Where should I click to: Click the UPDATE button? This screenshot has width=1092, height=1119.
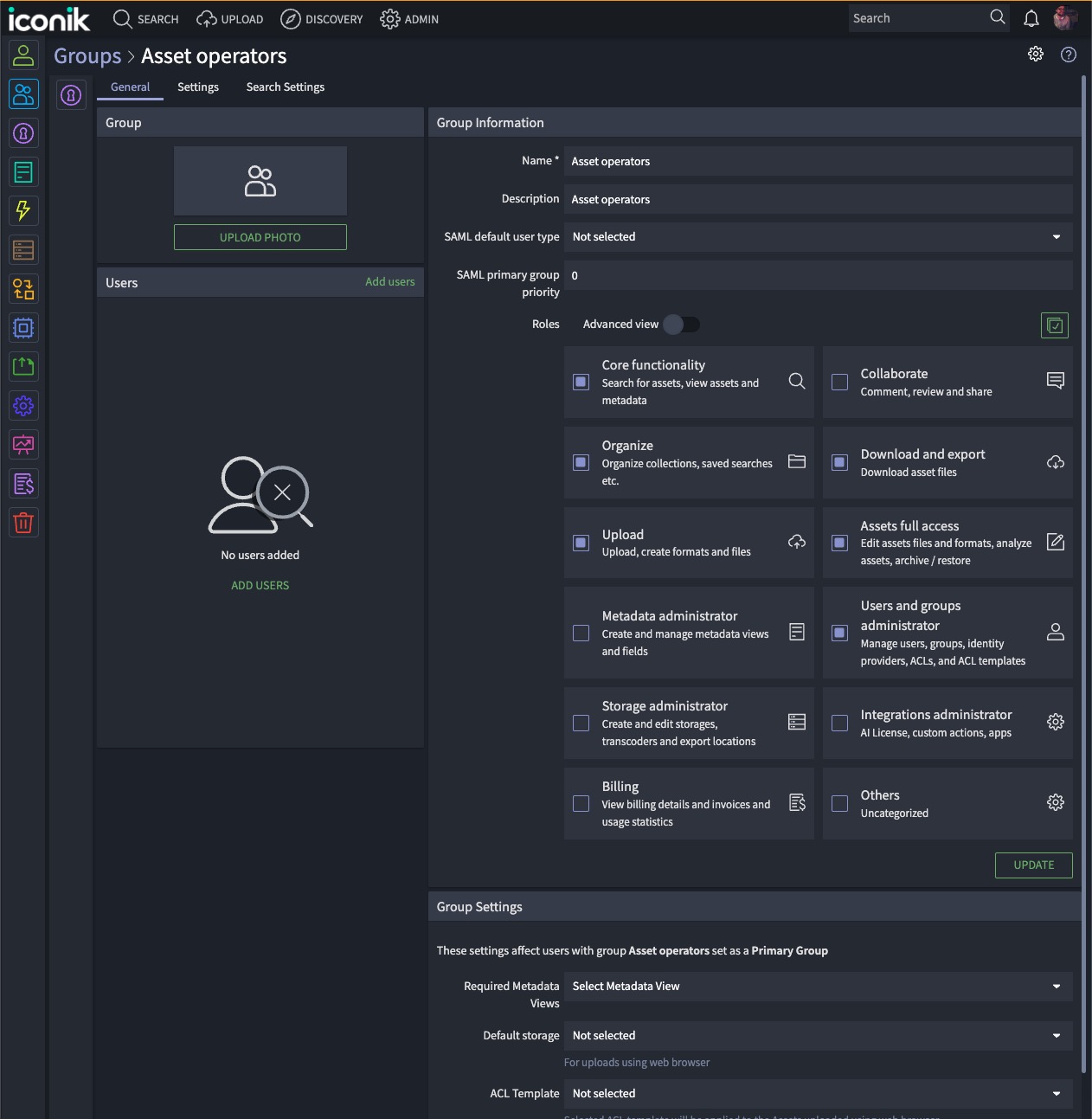coord(1033,865)
